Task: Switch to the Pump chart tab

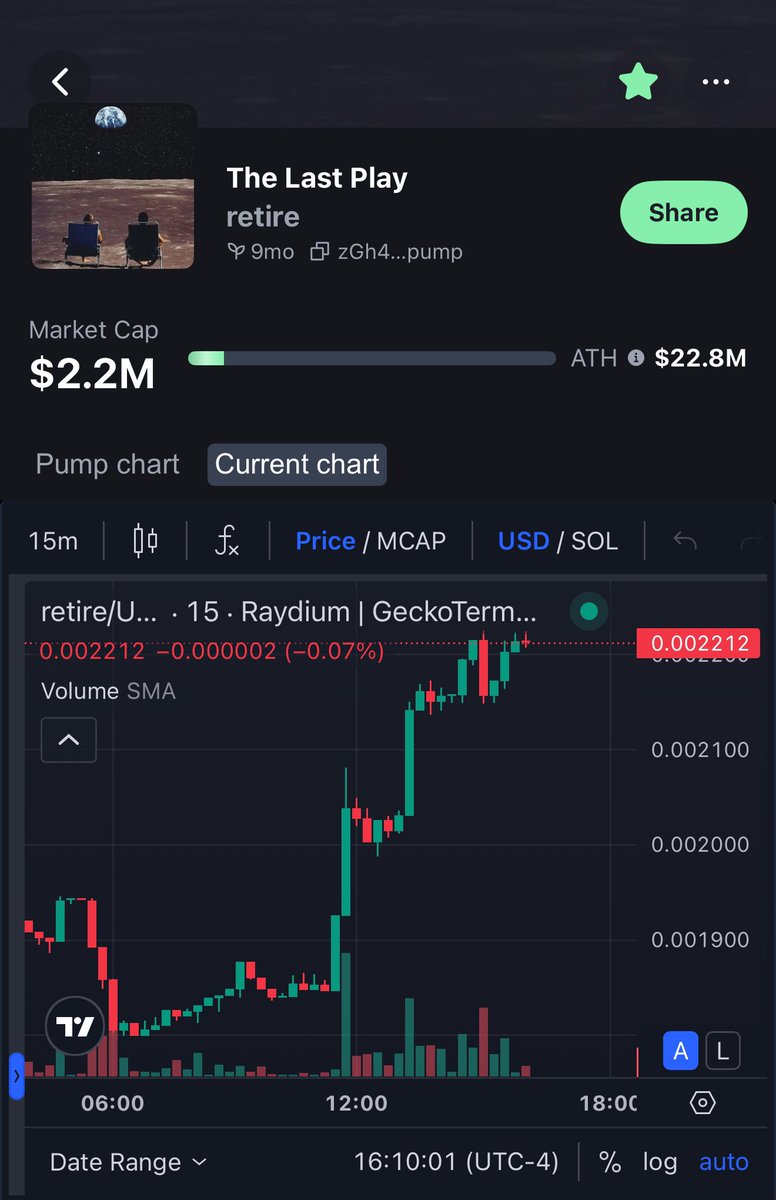Action: pos(108,465)
